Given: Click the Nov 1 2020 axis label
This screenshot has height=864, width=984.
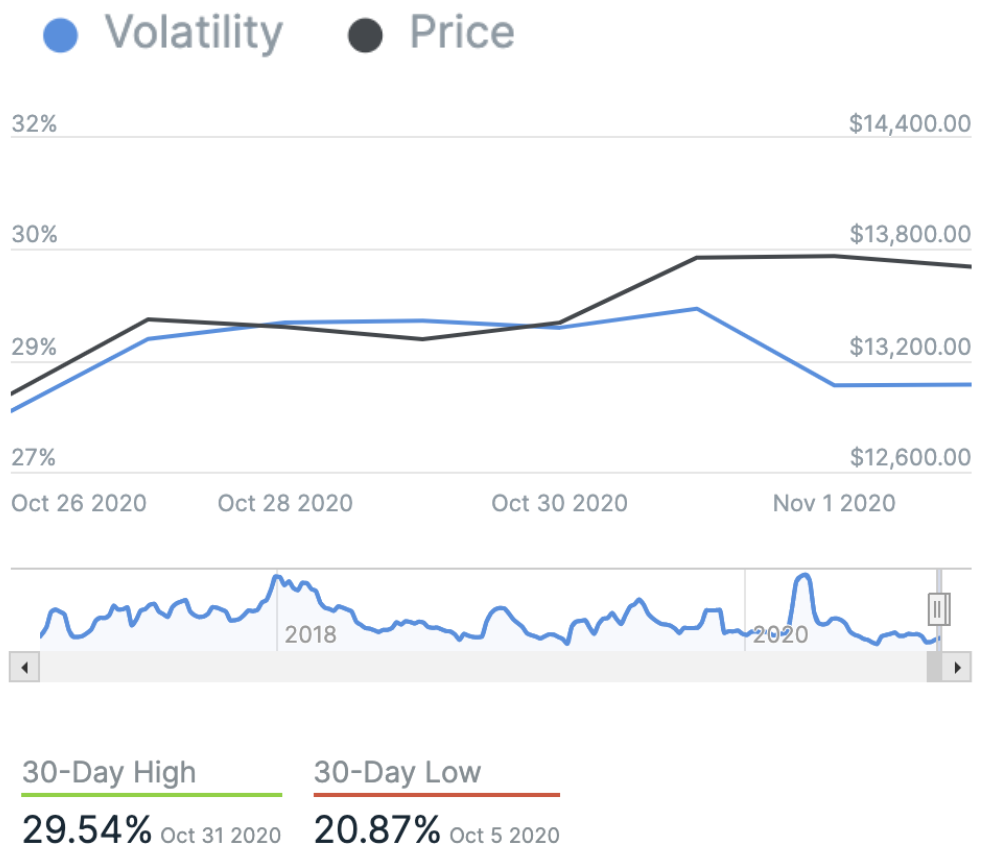Looking at the screenshot, I should point(834,502).
